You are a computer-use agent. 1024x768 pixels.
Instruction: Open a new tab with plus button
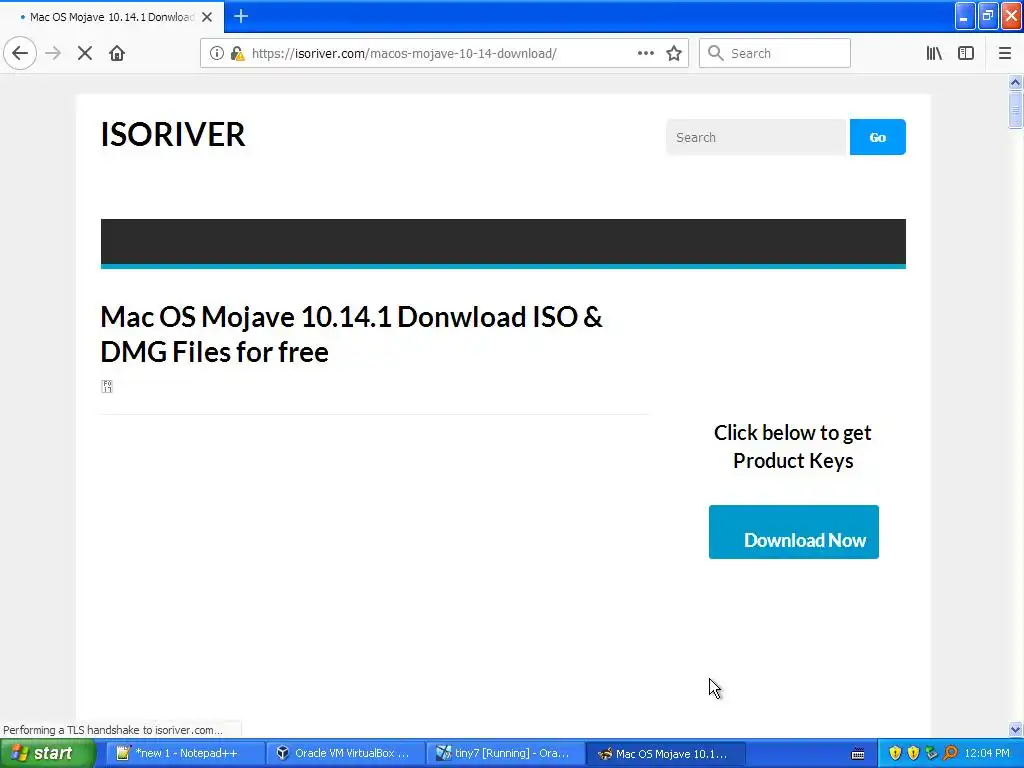[x=240, y=16]
